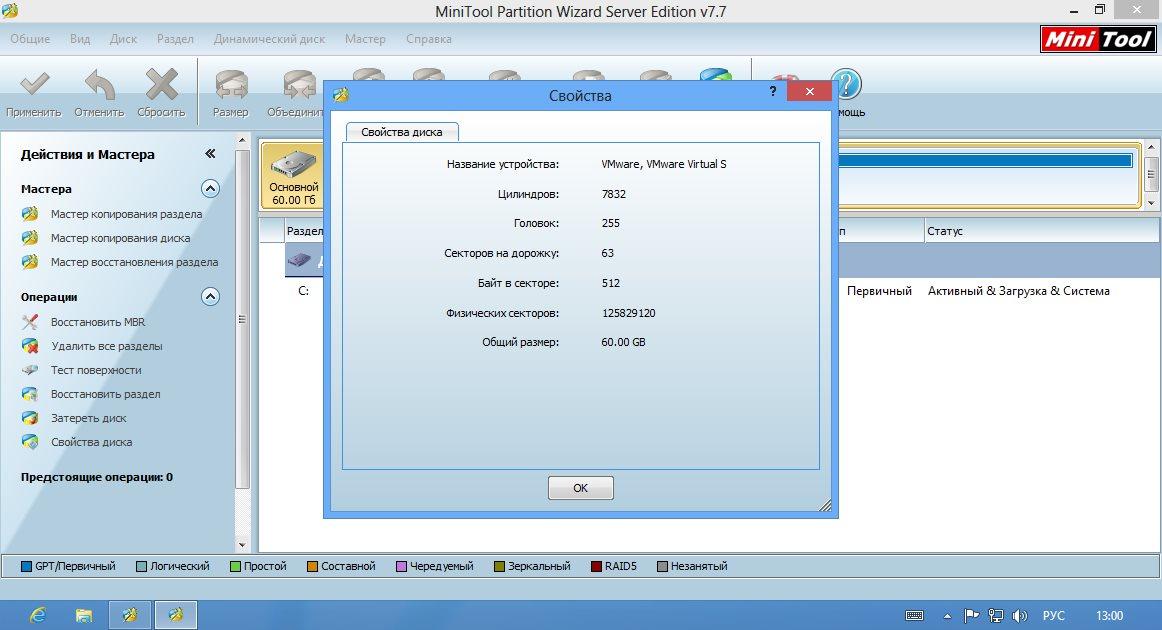Click the RAID5 legend color swatch
Viewport: 1162px width, 630px height.
click(x=597, y=566)
